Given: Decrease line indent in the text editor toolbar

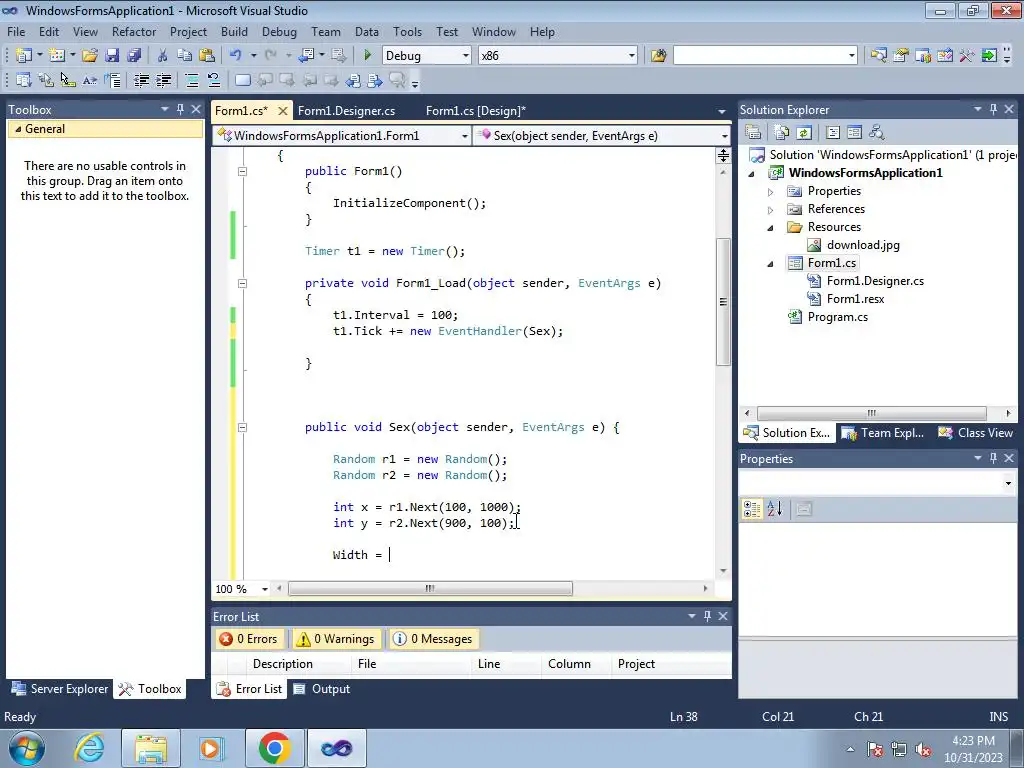Looking at the screenshot, I should tap(141, 80).
